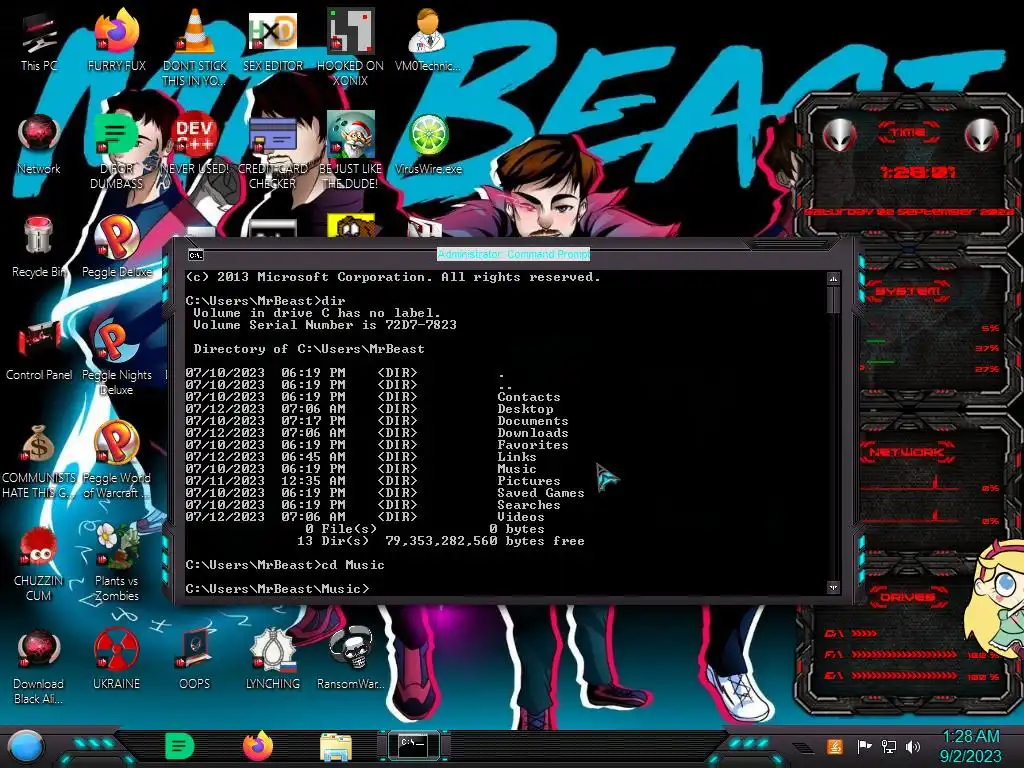Screen dimensions: 1024x768
Task: Click the NETWORK header in the gadget
Action: pyautogui.click(x=908, y=452)
